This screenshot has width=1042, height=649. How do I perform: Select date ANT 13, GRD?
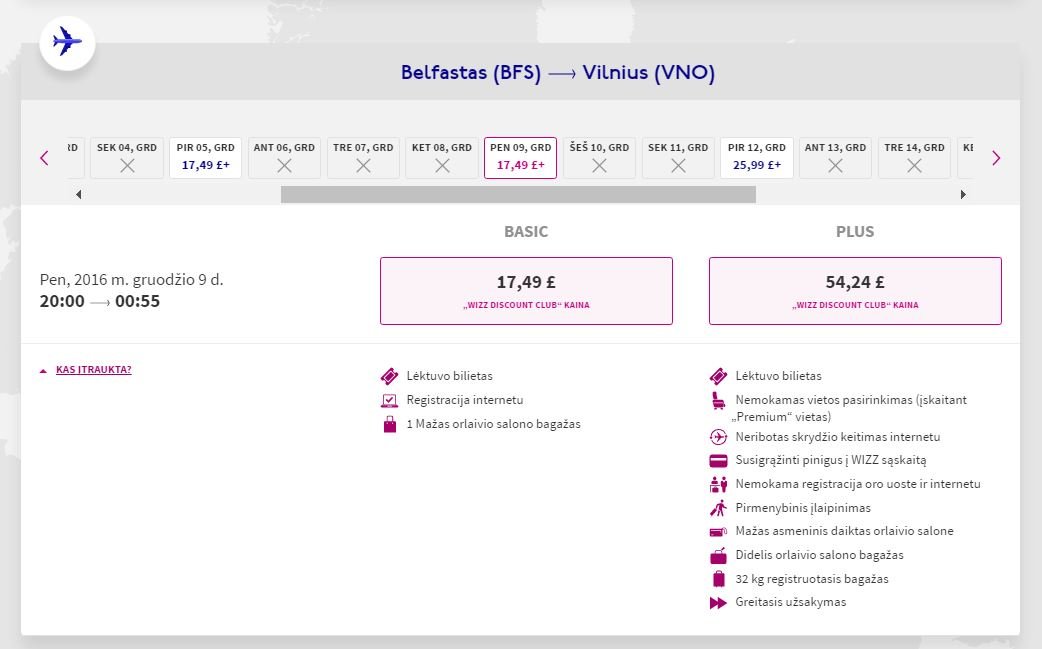835,158
